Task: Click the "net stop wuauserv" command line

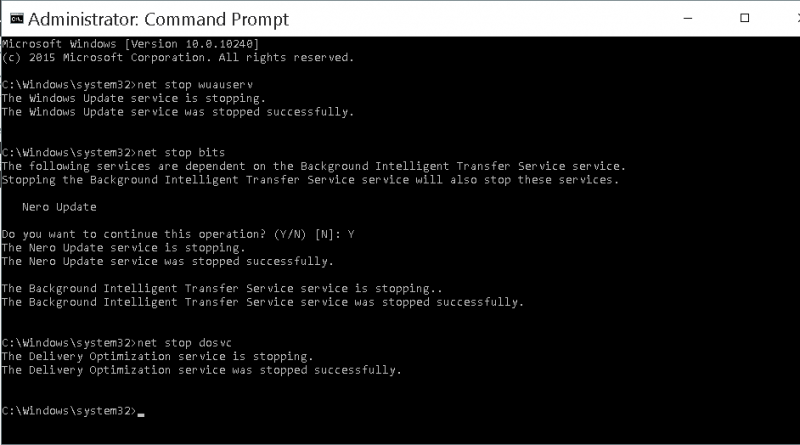Action: point(128,85)
